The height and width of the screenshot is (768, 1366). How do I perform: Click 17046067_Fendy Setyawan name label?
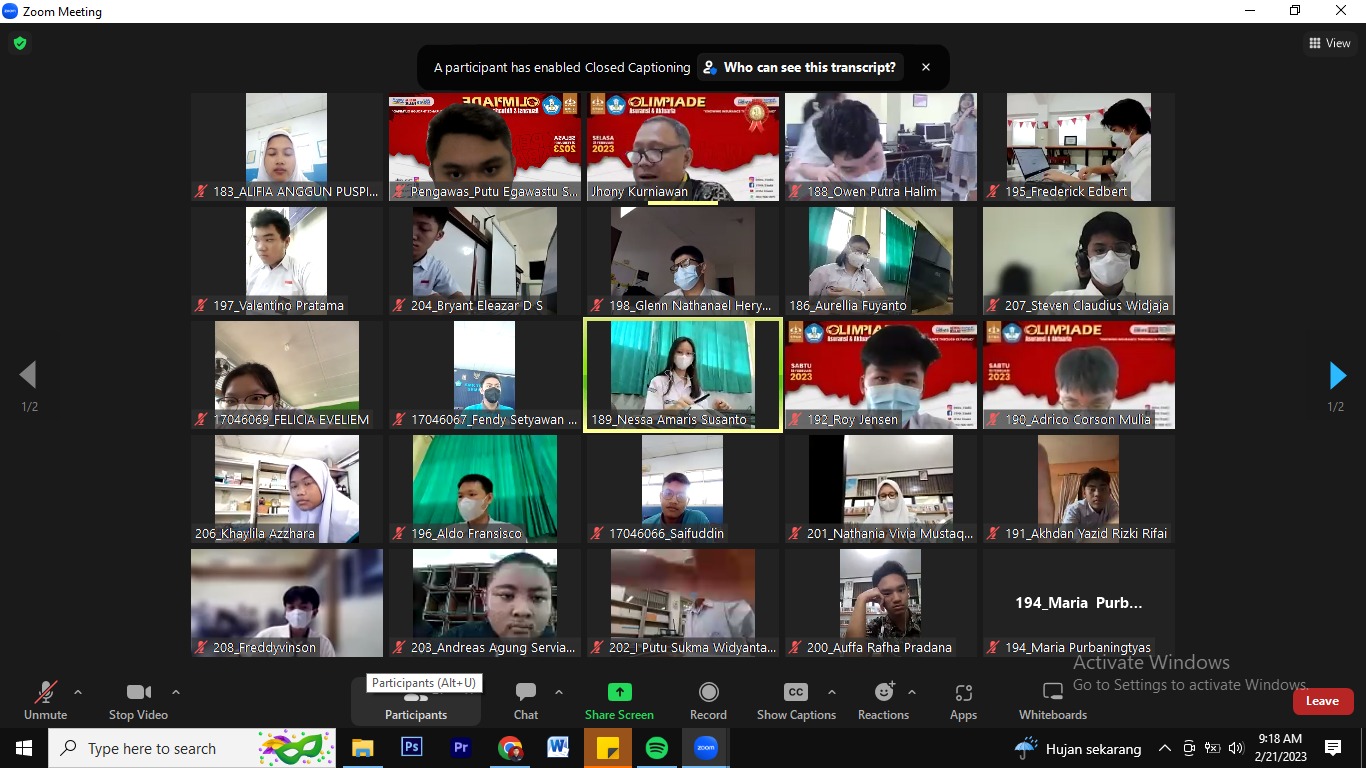[486, 419]
